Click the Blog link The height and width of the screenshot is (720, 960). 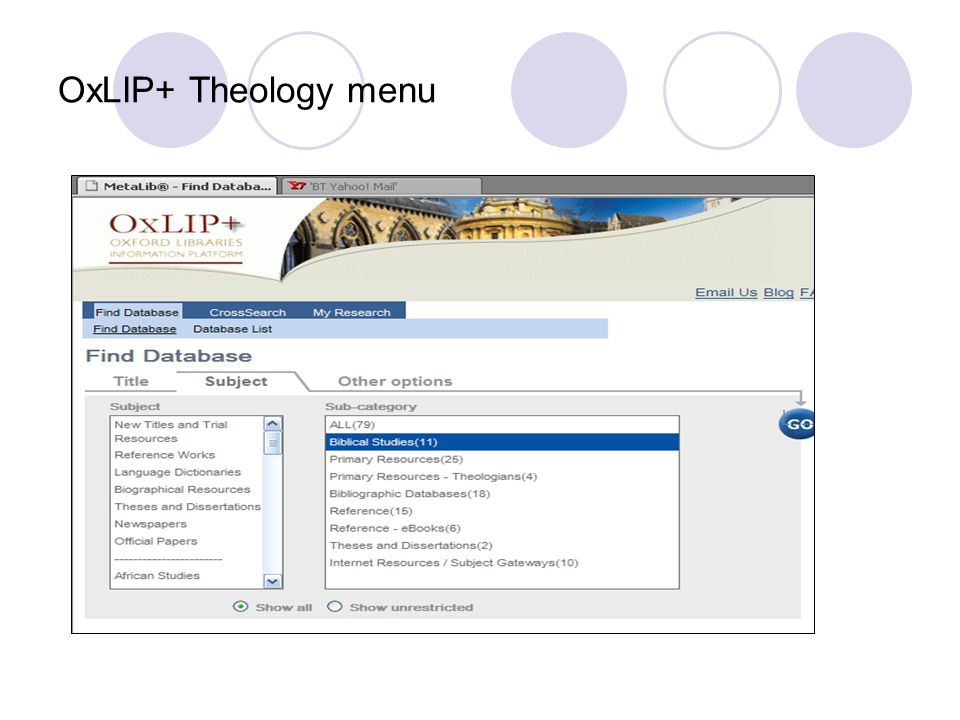pos(779,292)
